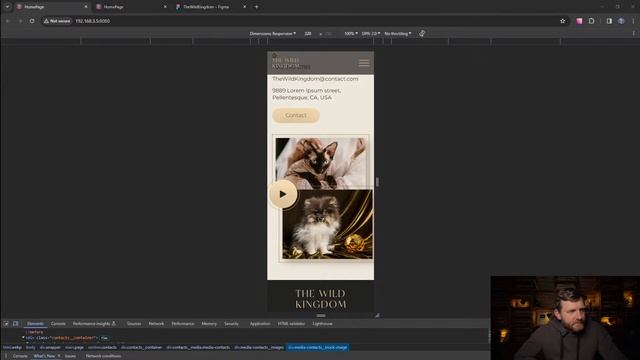Activate the inspect element picker icon
The height and width of the screenshot is (360, 640).
pos(6,324)
